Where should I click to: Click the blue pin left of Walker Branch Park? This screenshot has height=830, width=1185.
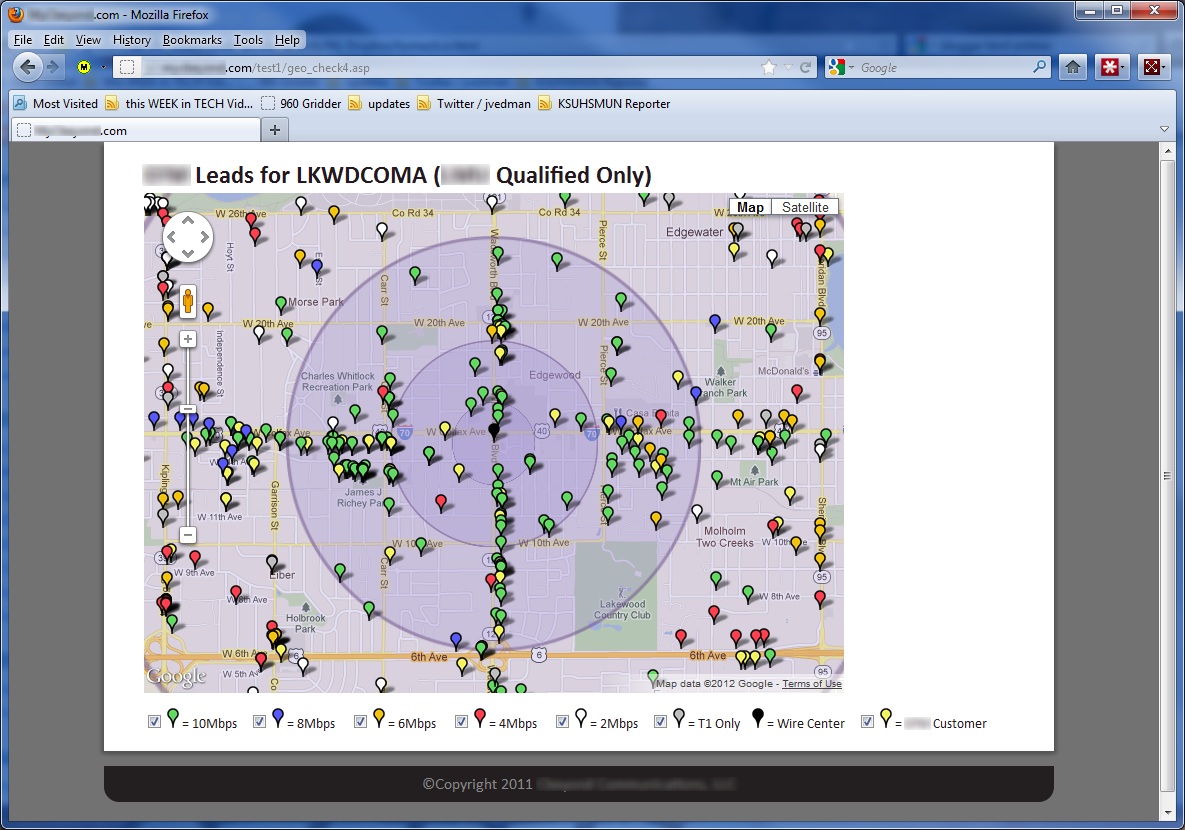coord(696,393)
